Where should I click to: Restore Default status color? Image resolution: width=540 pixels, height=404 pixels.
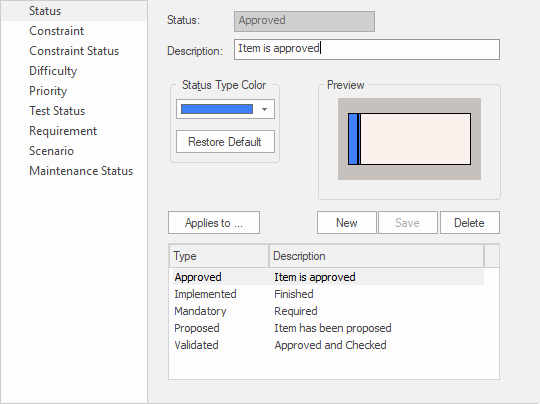coord(225,142)
